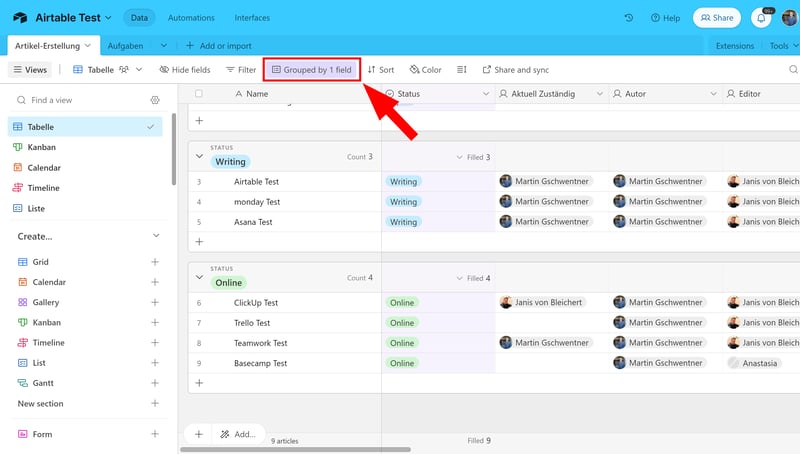Add a new Gantt view with plus
Viewport: 800px width, 454px height.
[155, 383]
